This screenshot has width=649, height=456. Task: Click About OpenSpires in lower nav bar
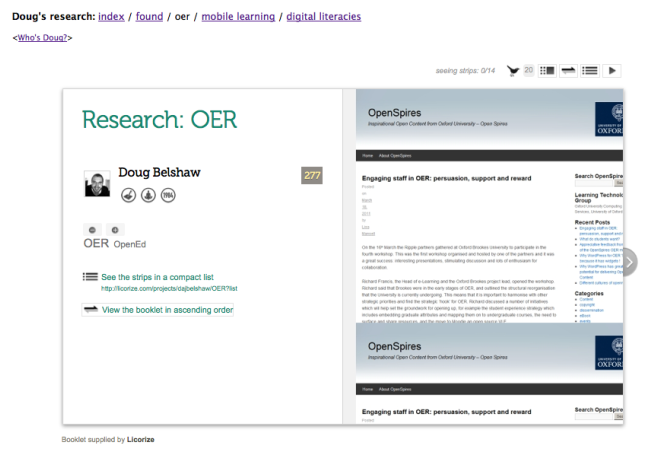pyautogui.click(x=395, y=389)
